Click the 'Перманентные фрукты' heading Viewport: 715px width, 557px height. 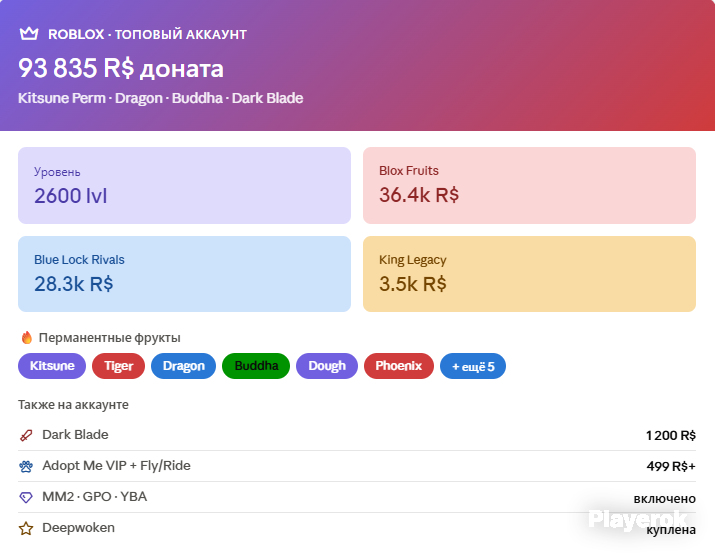pos(109,338)
